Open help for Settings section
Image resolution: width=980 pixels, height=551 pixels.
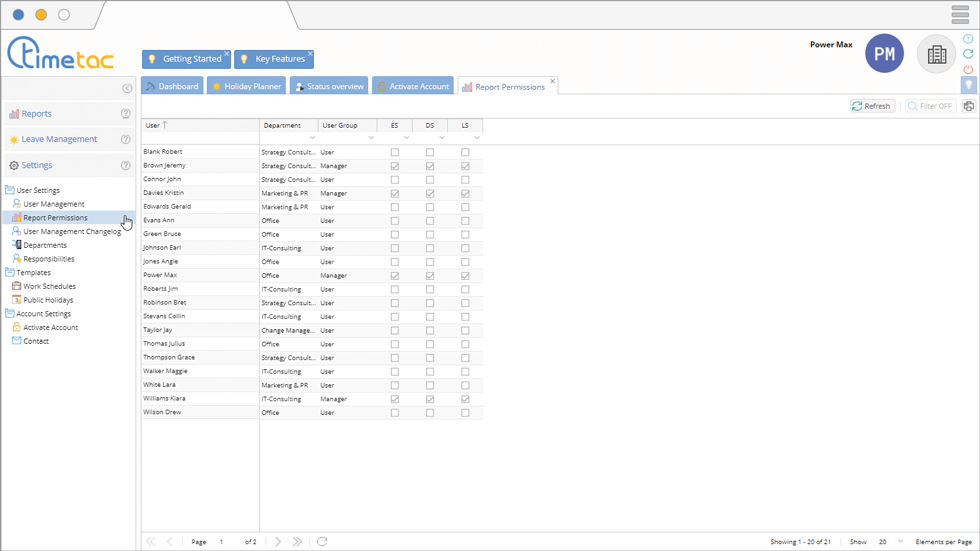(x=126, y=166)
